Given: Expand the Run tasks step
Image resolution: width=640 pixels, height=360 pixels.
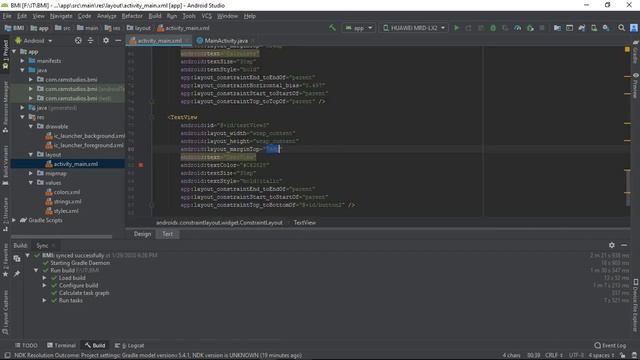Looking at the screenshot, I should (x=44, y=300).
